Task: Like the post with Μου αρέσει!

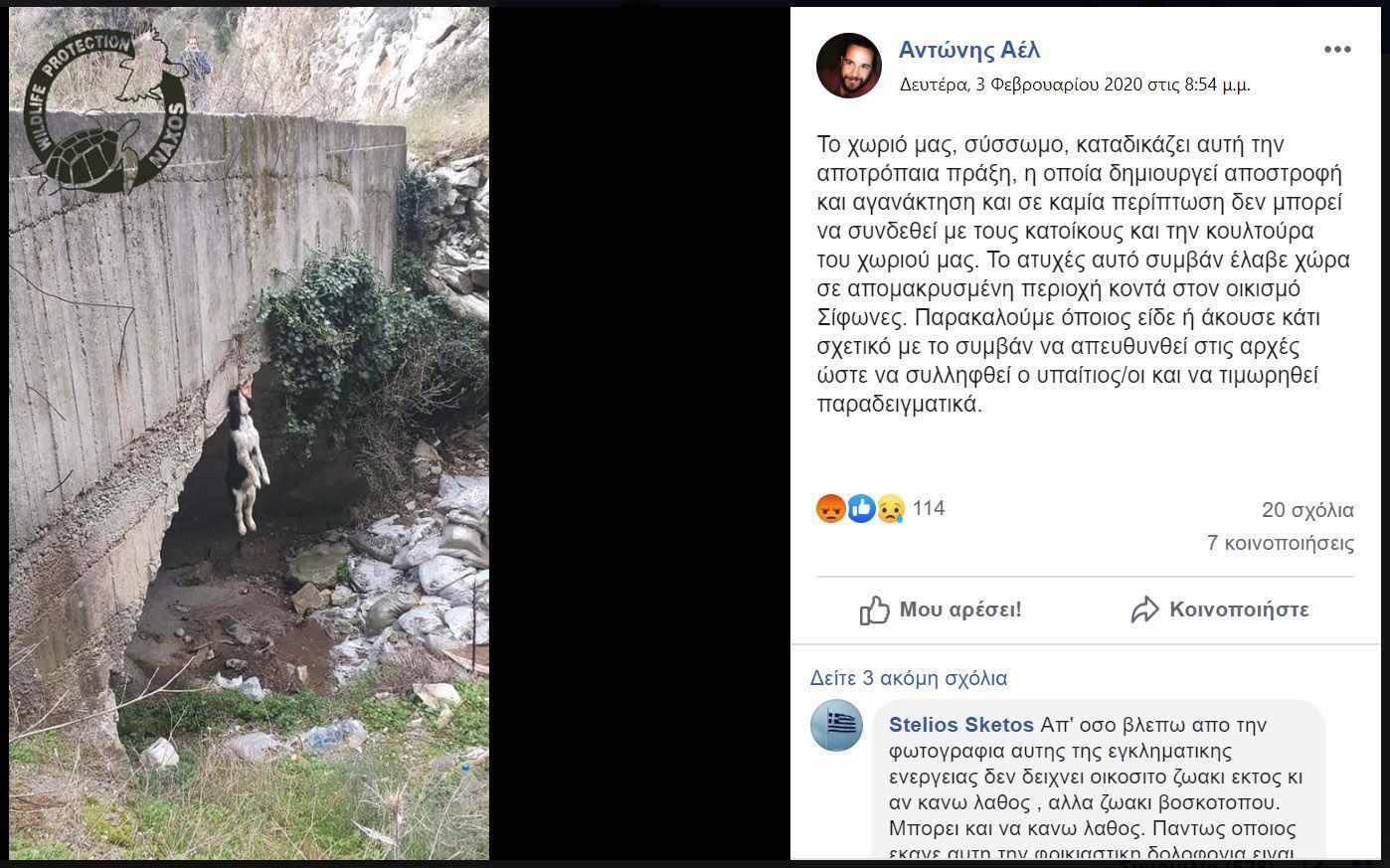Action: tap(941, 609)
